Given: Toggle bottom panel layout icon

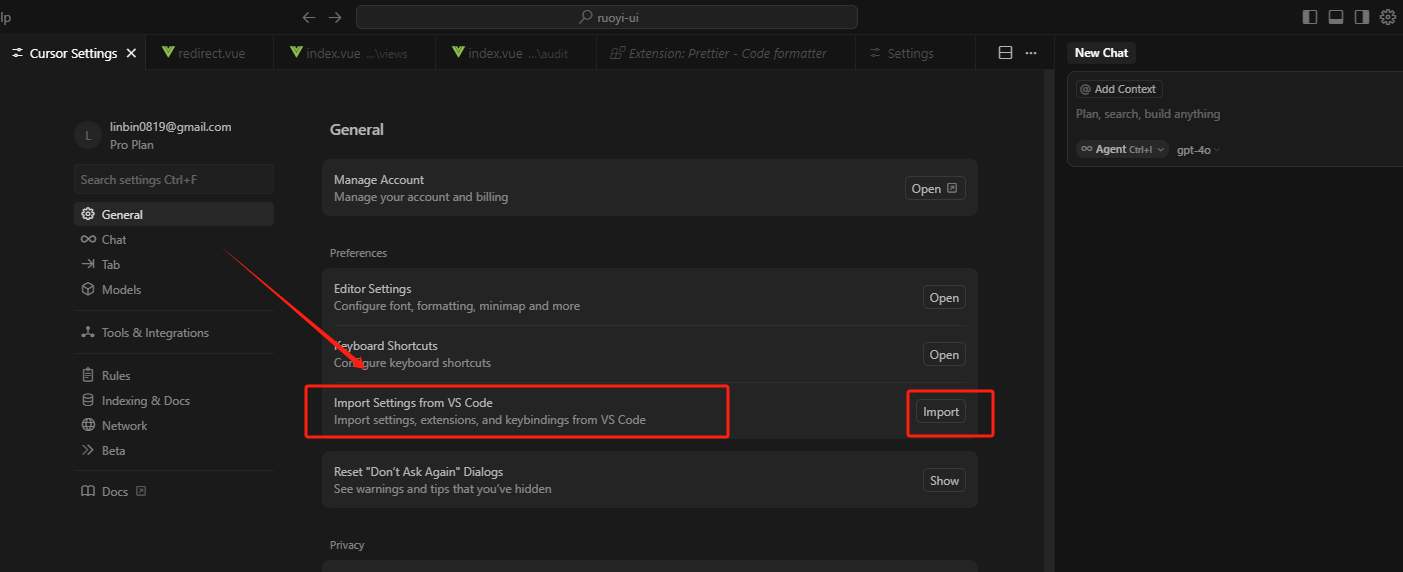Looking at the screenshot, I should tap(1336, 17).
